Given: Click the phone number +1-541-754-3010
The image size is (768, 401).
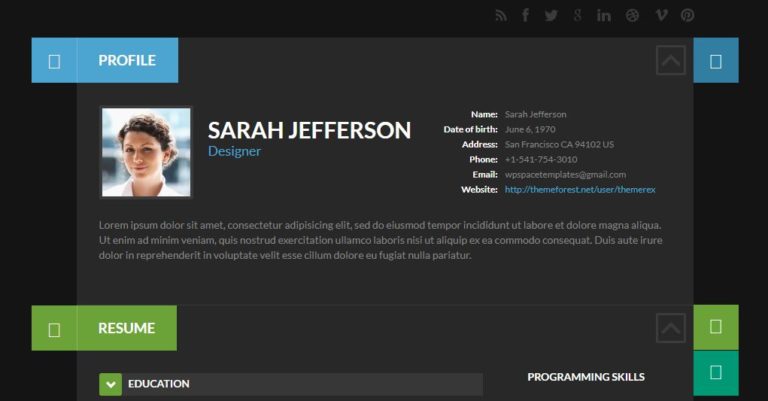Looking at the screenshot, I should pyautogui.click(x=541, y=160).
